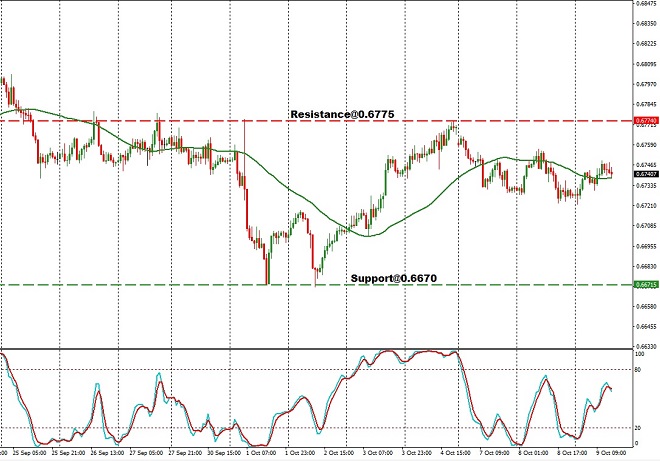Select the 0.68475 price axis label

647,3
